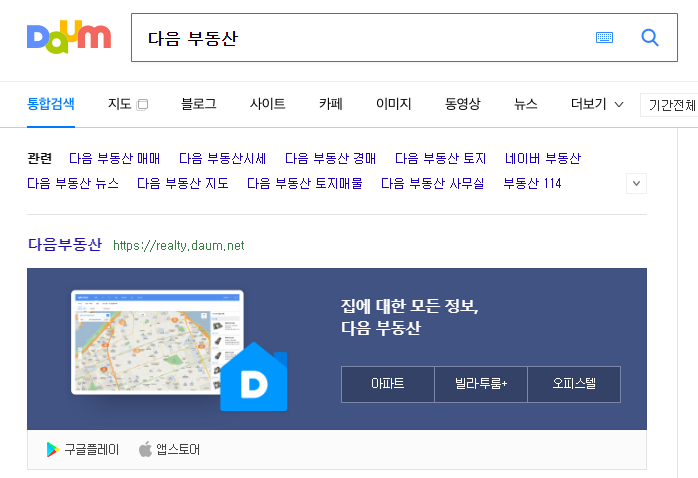Open related search 다음 부동산 매매
The width and height of the screenshot is (698, 478).
114,158
